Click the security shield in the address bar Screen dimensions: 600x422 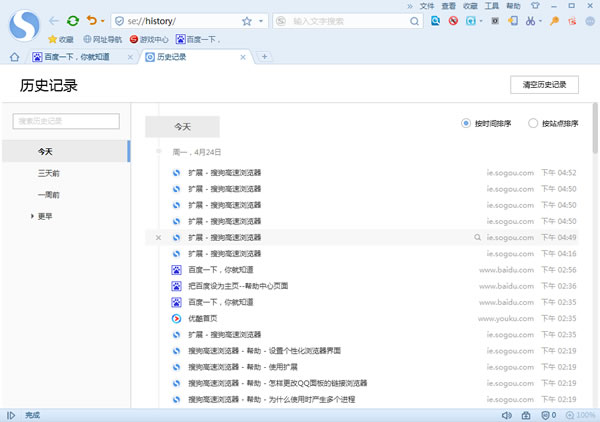point(119,21)
